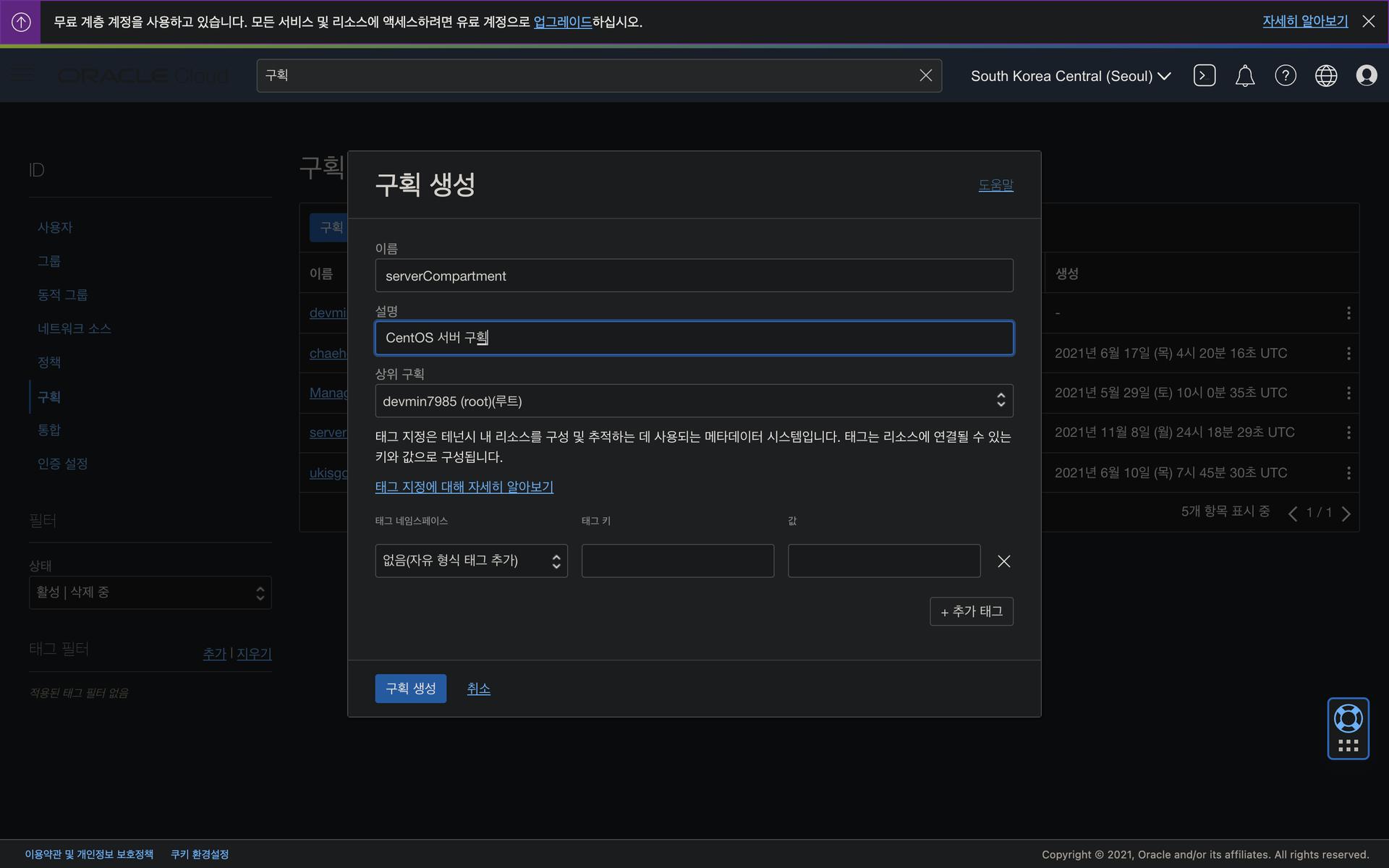Open the floating support lifebuoy widget

1348,719
